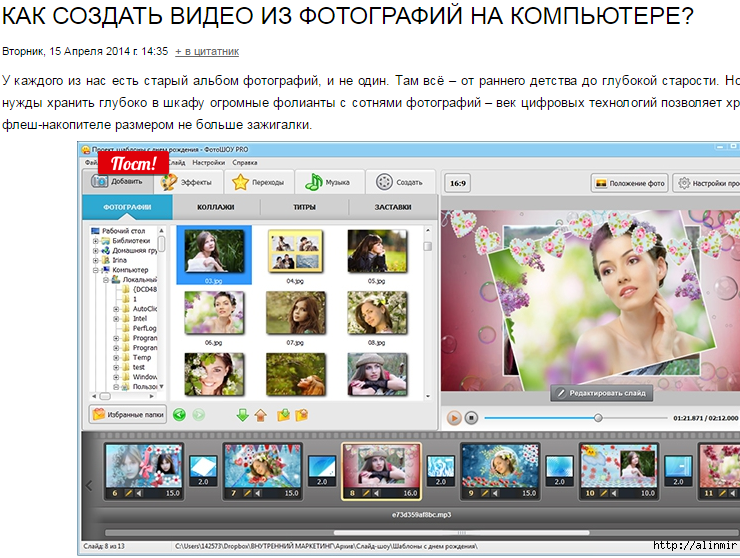Image resolution: width=740 pixels, height=558 pixels.
Task: Open the Справка menu
Action: tap(244, 162)
